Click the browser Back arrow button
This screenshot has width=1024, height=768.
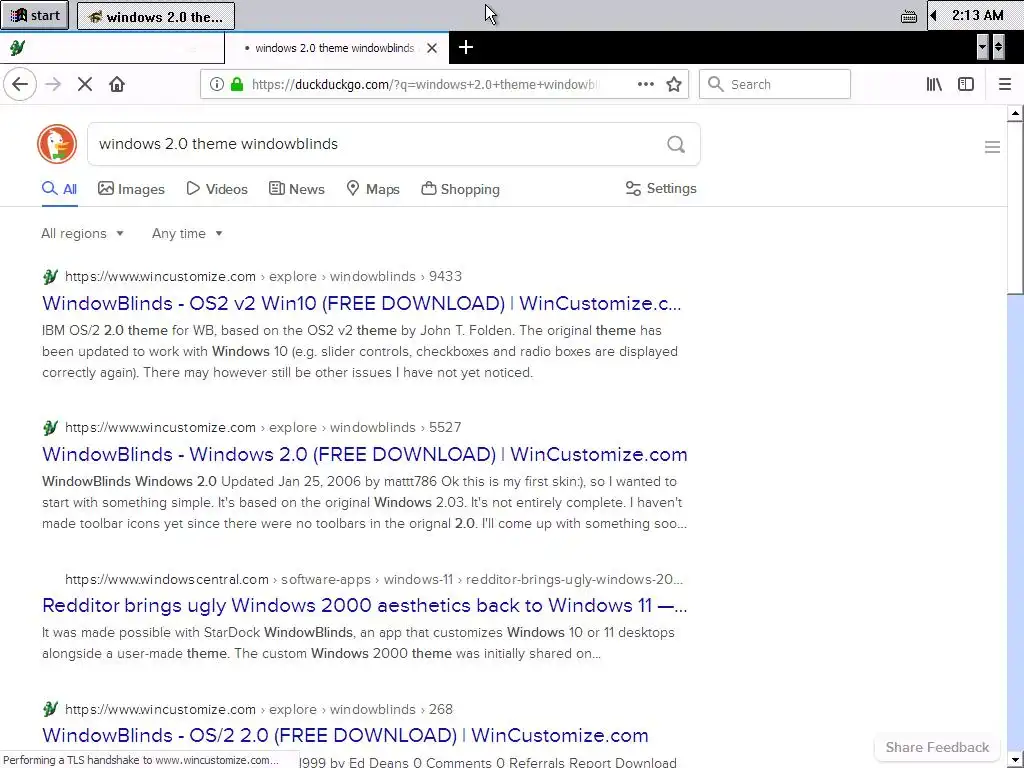click(x=20, y=84)
